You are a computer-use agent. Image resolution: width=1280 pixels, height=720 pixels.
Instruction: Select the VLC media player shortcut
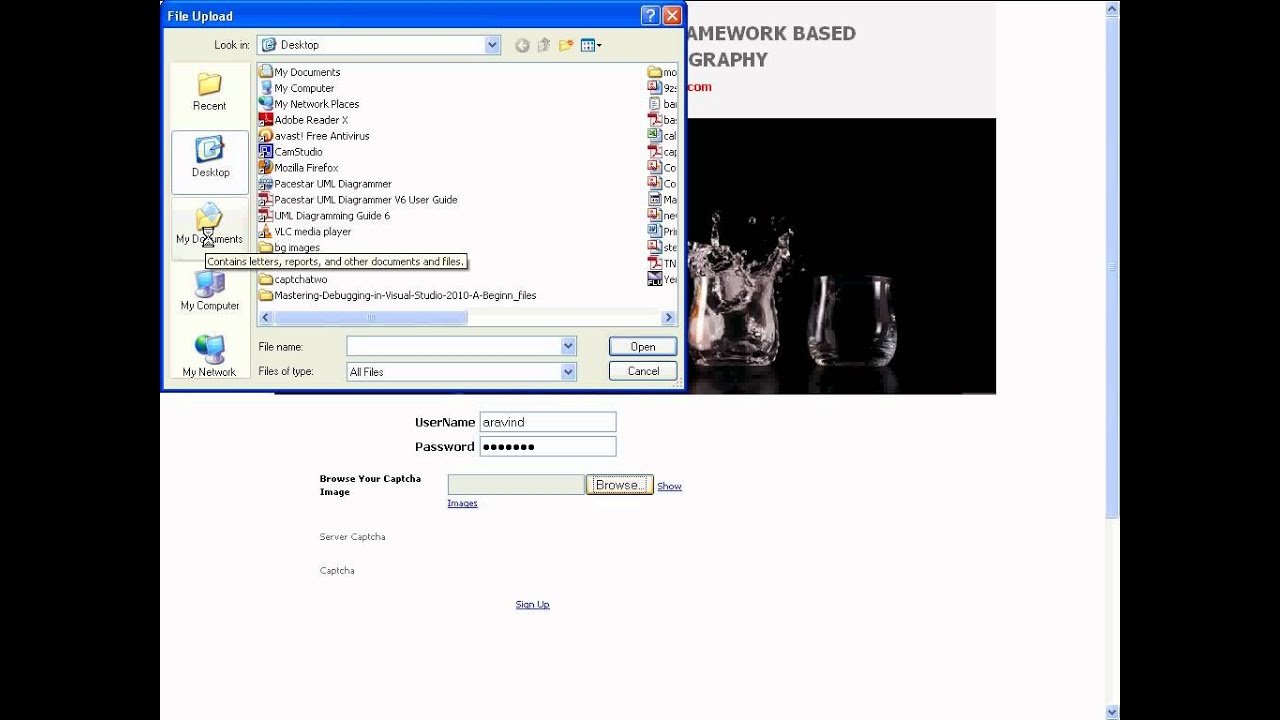pyautogui.click(x=305, y=232)
